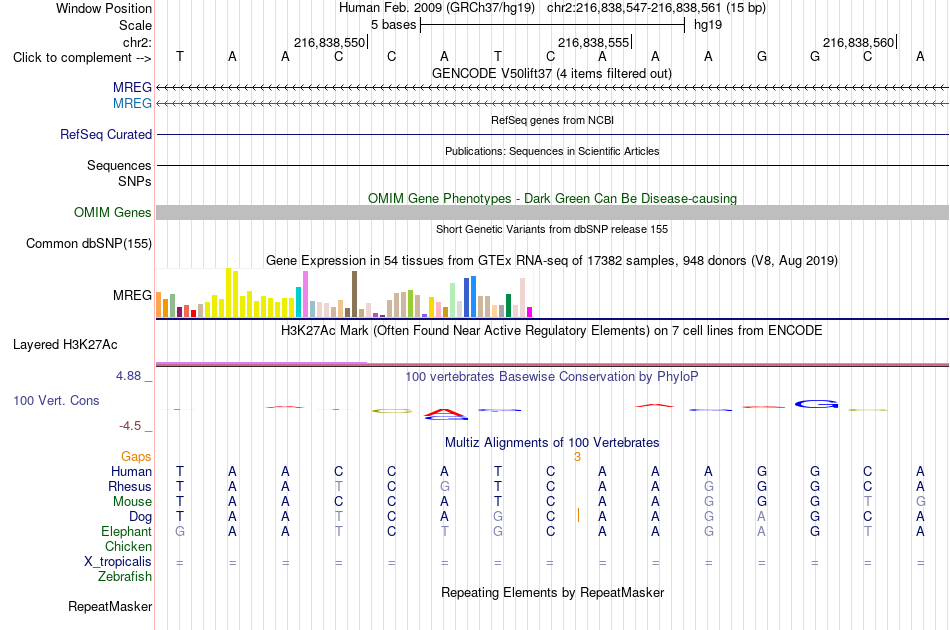Click the RepeatMasker track label
Screen dimensions: 950x630
[x=110, y=606]
